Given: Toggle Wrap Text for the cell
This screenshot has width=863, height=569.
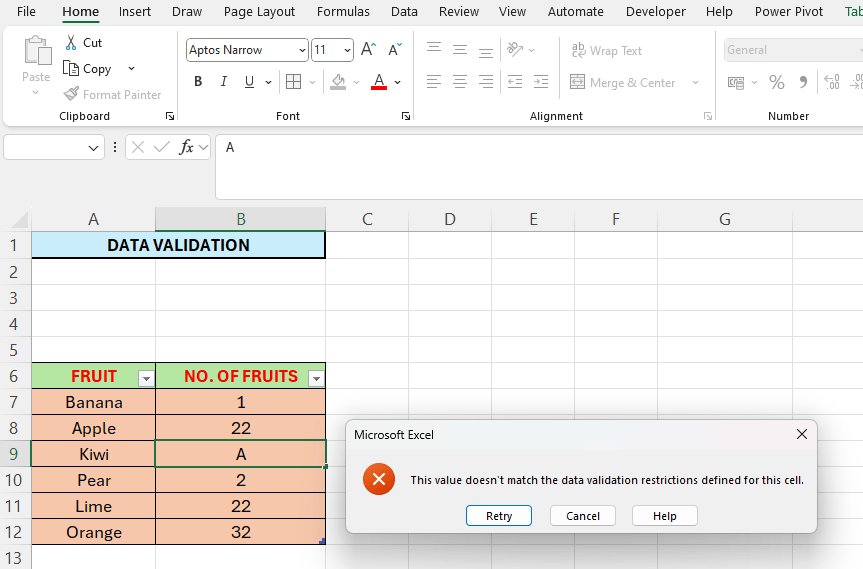Looking at the screenshot, I should pos(606,50).
